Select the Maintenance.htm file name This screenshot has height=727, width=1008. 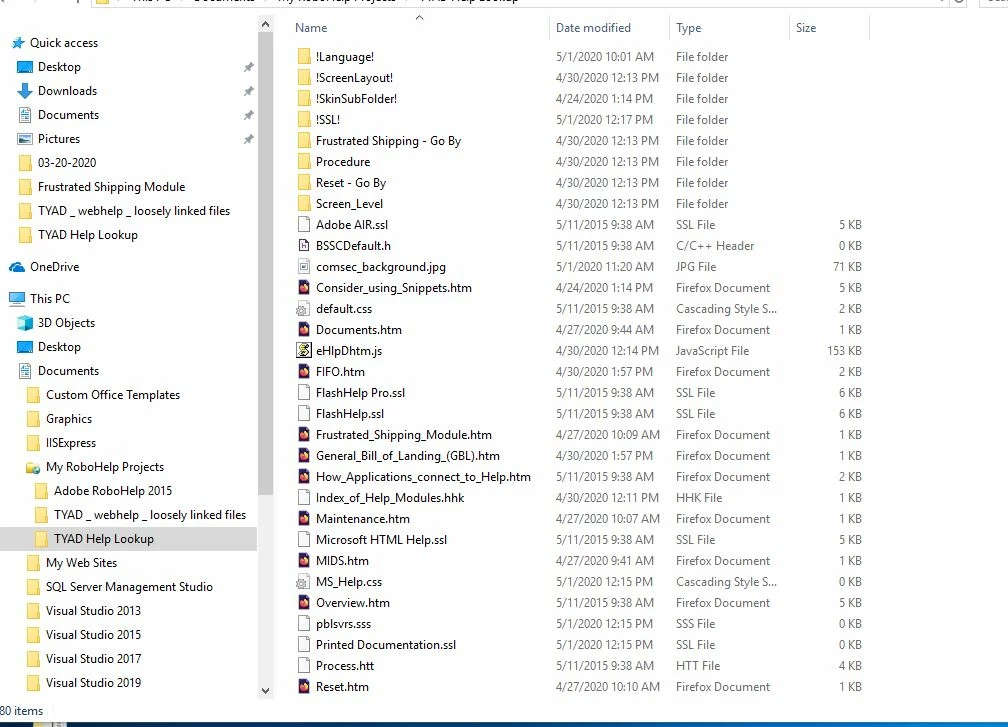coord(363,519)
